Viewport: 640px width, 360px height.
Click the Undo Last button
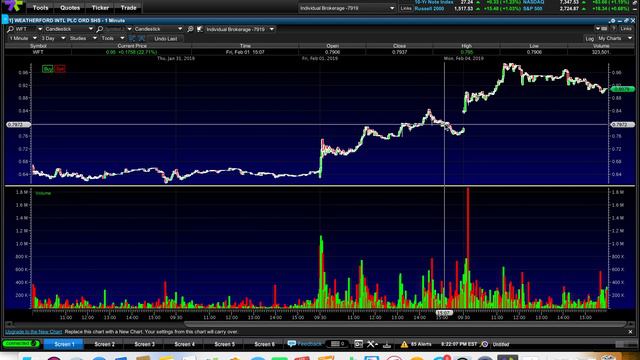(166, 39)
